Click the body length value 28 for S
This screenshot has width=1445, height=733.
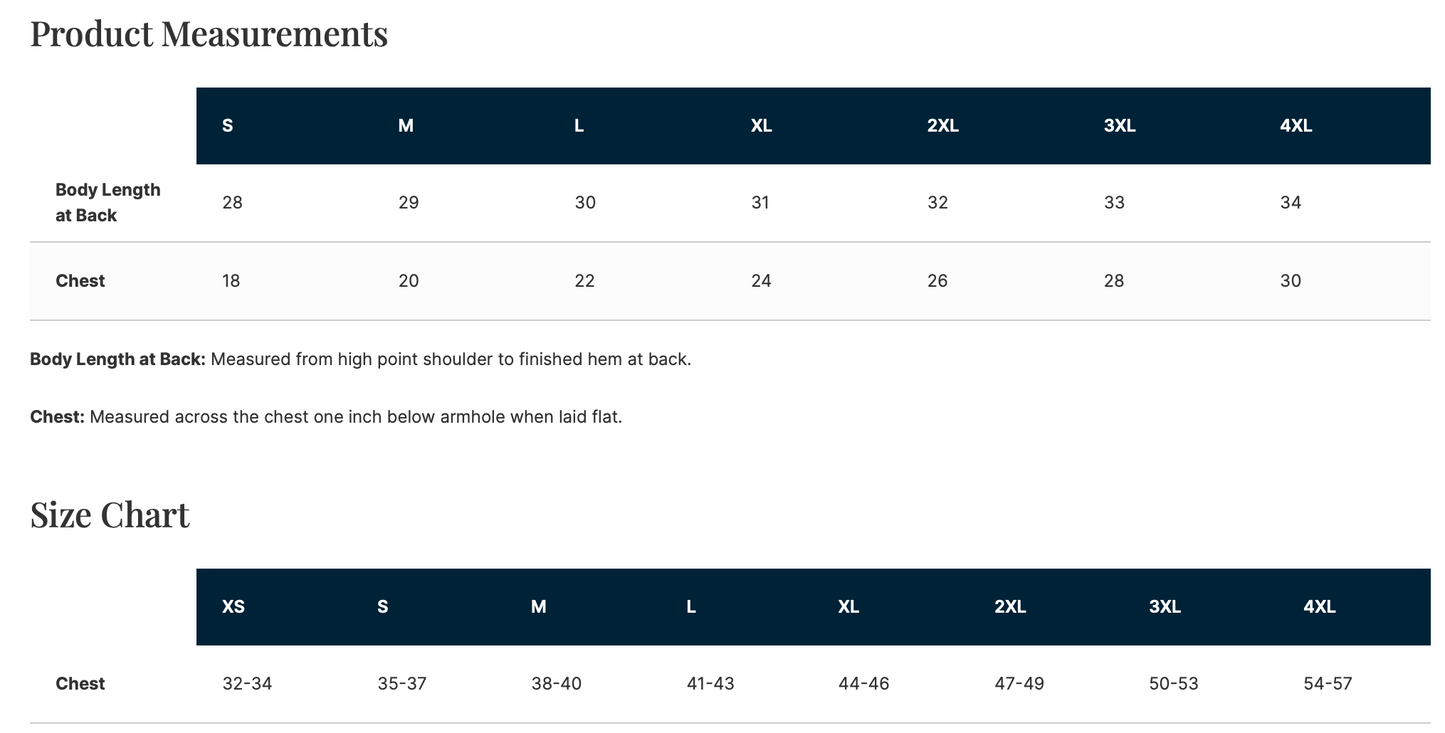pyautogui.click(x=232, y=203)
